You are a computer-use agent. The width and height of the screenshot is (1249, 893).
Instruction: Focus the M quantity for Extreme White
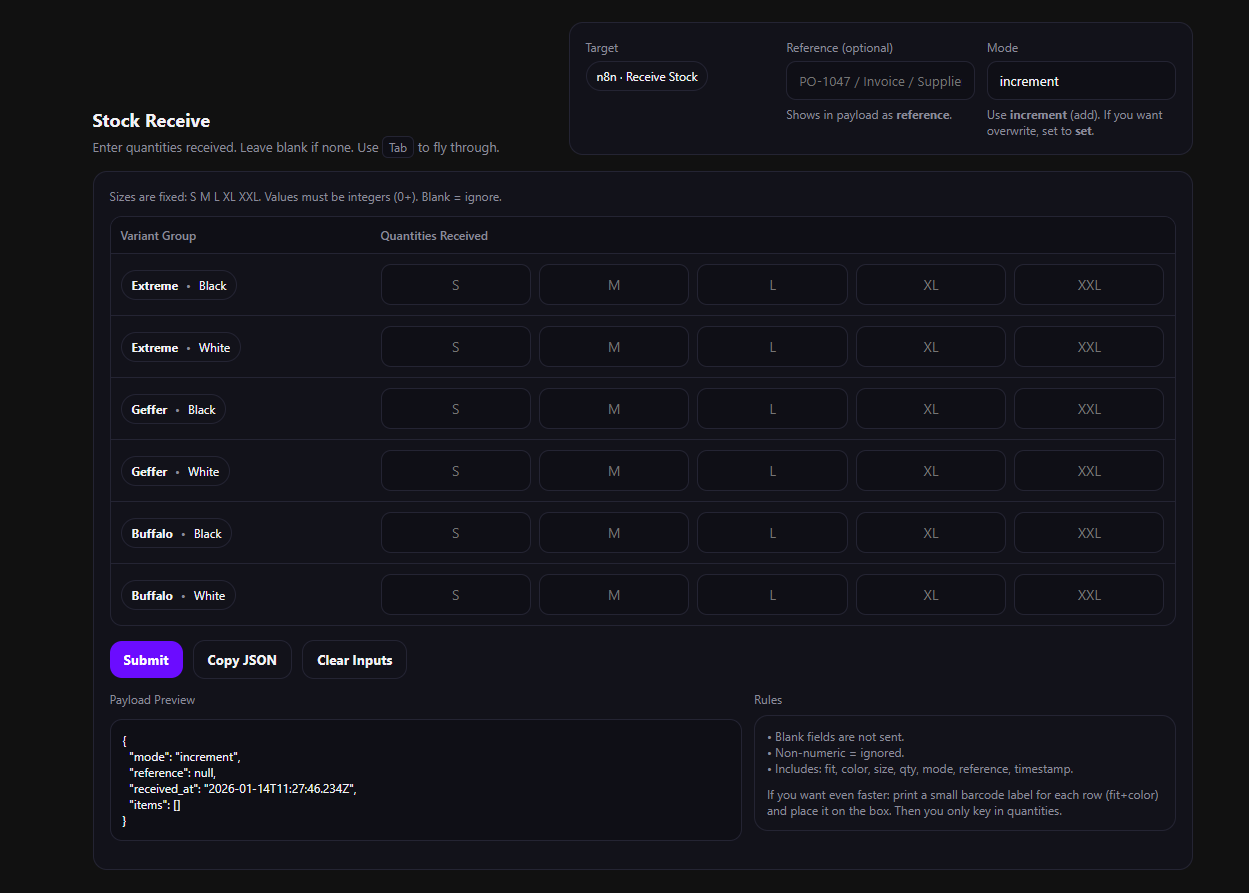(614, 347)
